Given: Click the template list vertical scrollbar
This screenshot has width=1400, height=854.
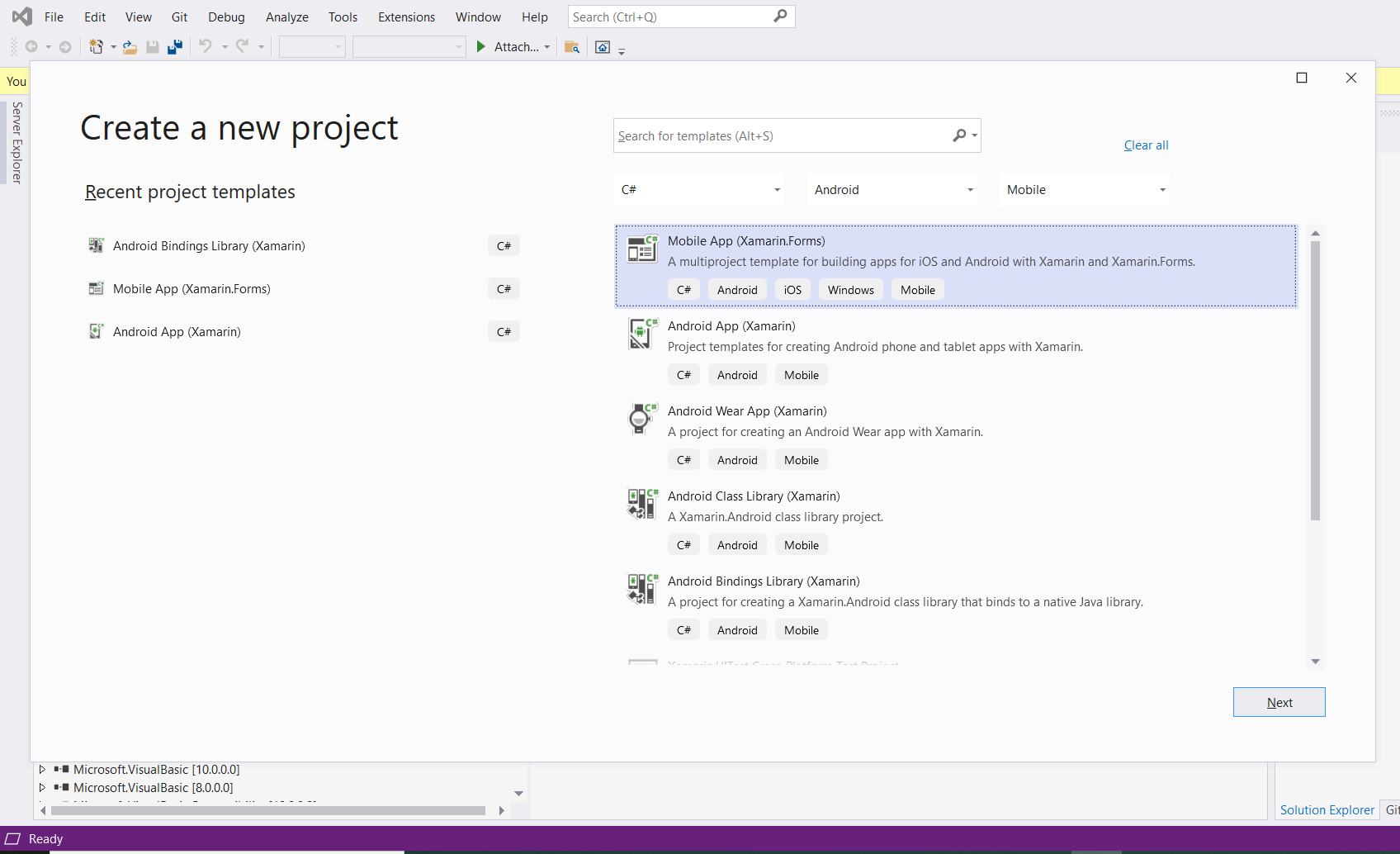Looking at the screenshot, I should (x=1315, y=381).
